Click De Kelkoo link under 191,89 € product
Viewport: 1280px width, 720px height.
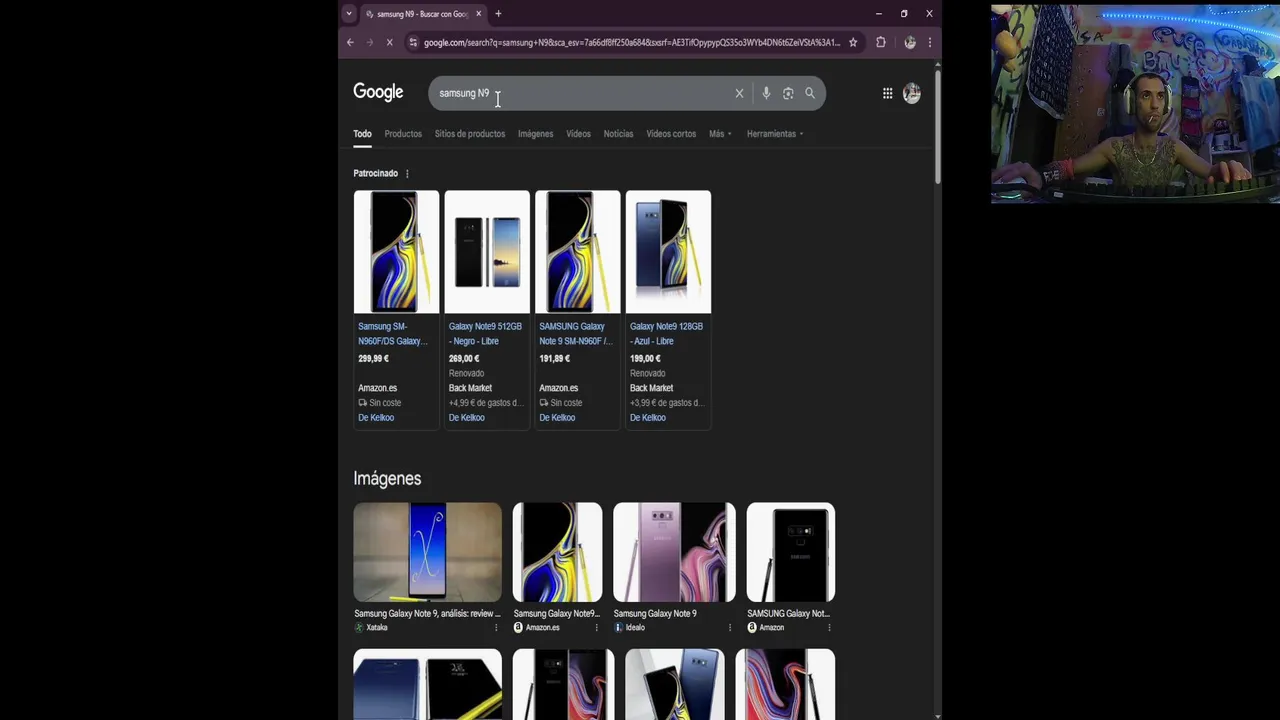(557, 418)
